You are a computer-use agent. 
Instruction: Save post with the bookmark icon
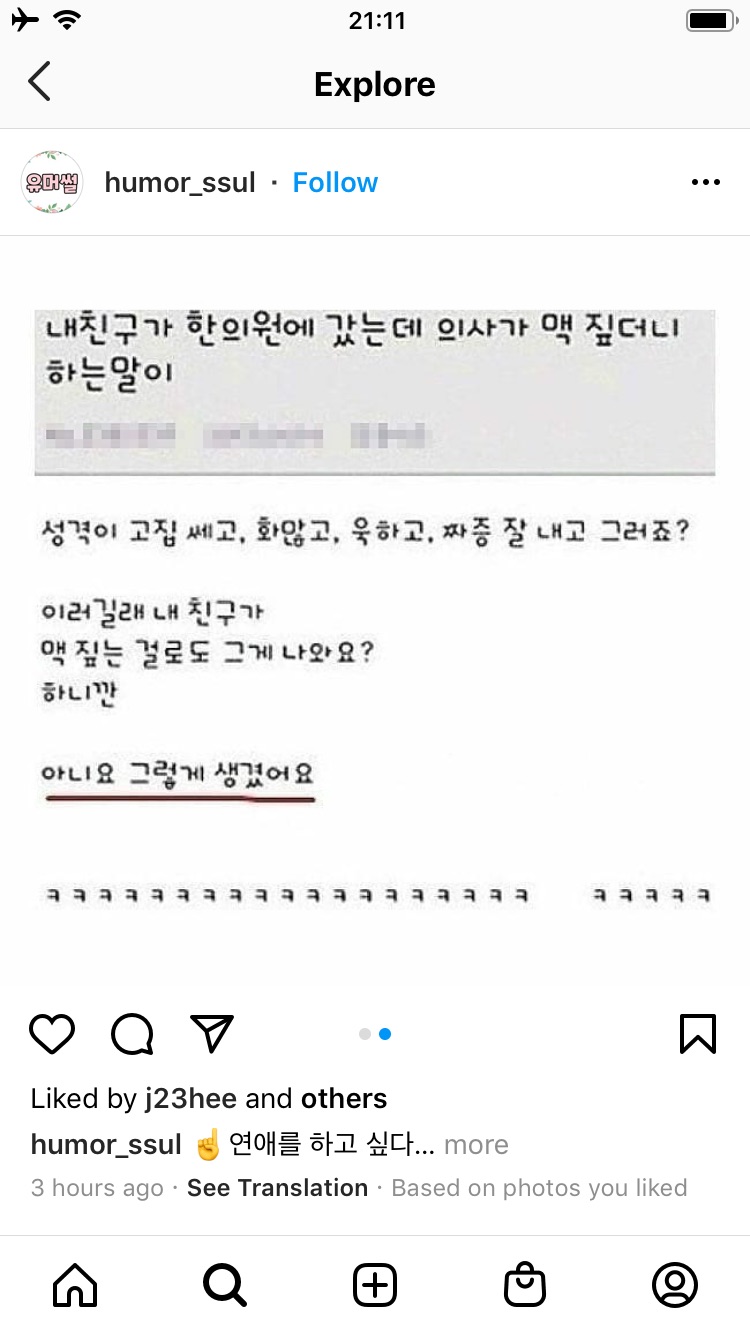(x=698, y=1034)
